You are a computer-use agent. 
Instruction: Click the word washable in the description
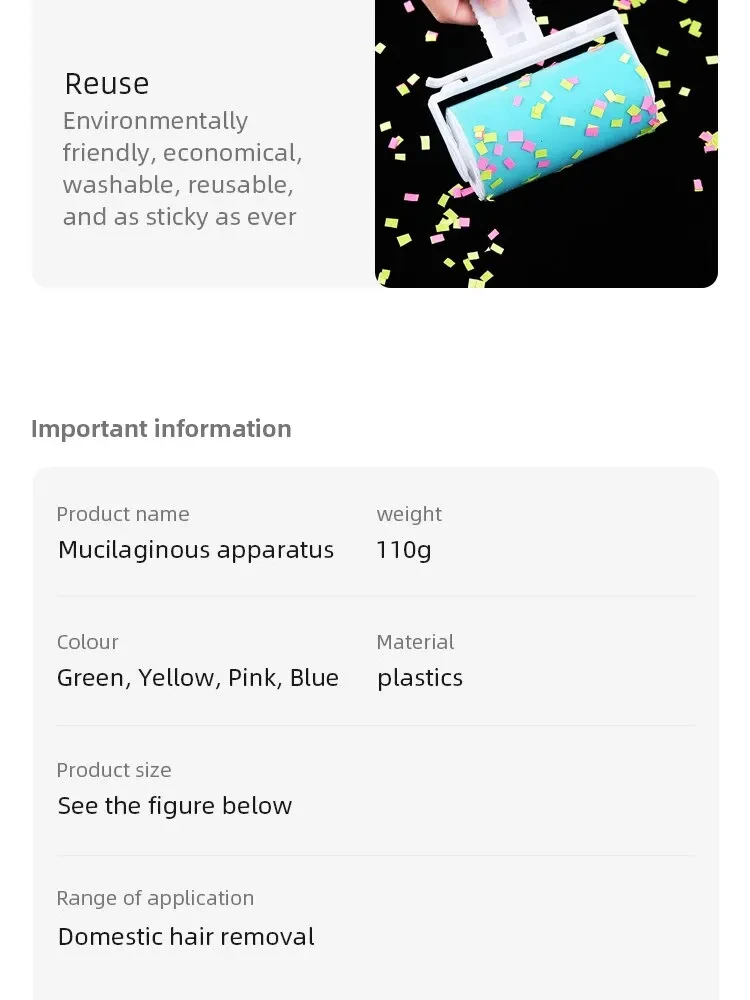(118, 185)
